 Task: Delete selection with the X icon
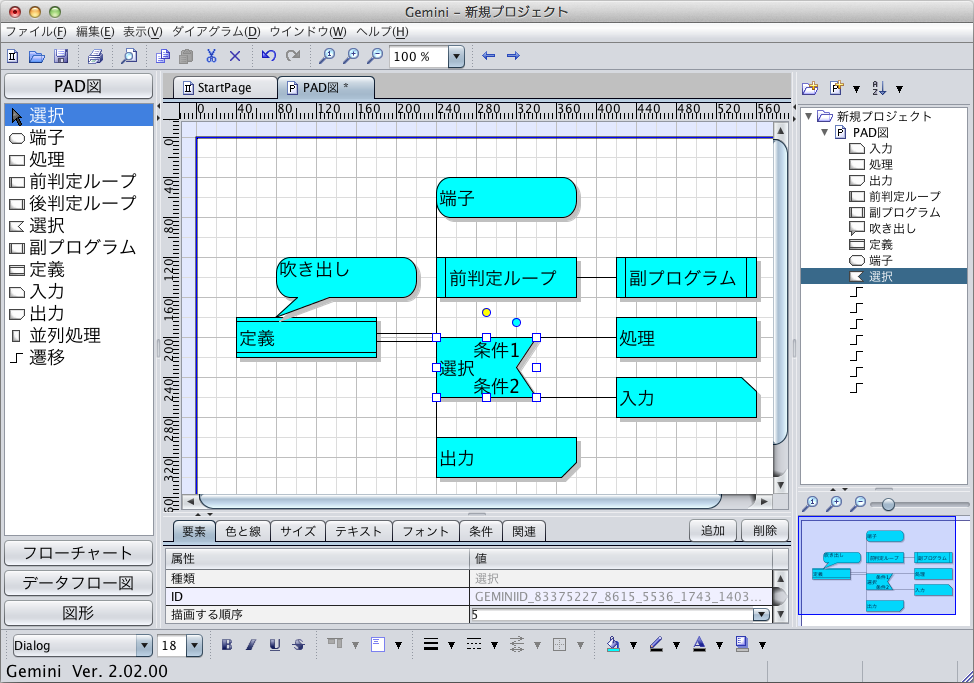[x=235, y=57]
